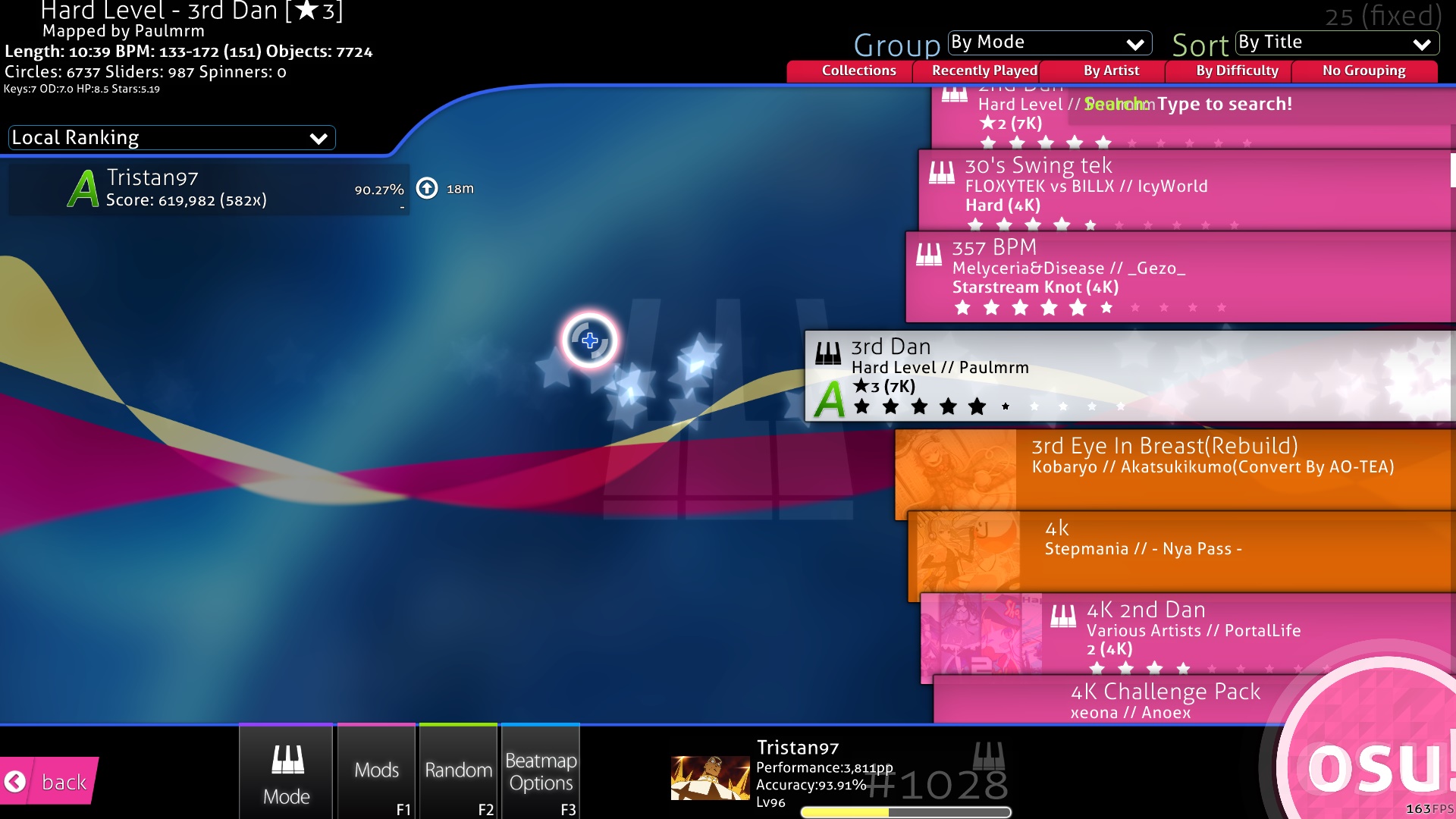
Task: Click the green A grade beside Tristan97 score
Action: [83, 188]
